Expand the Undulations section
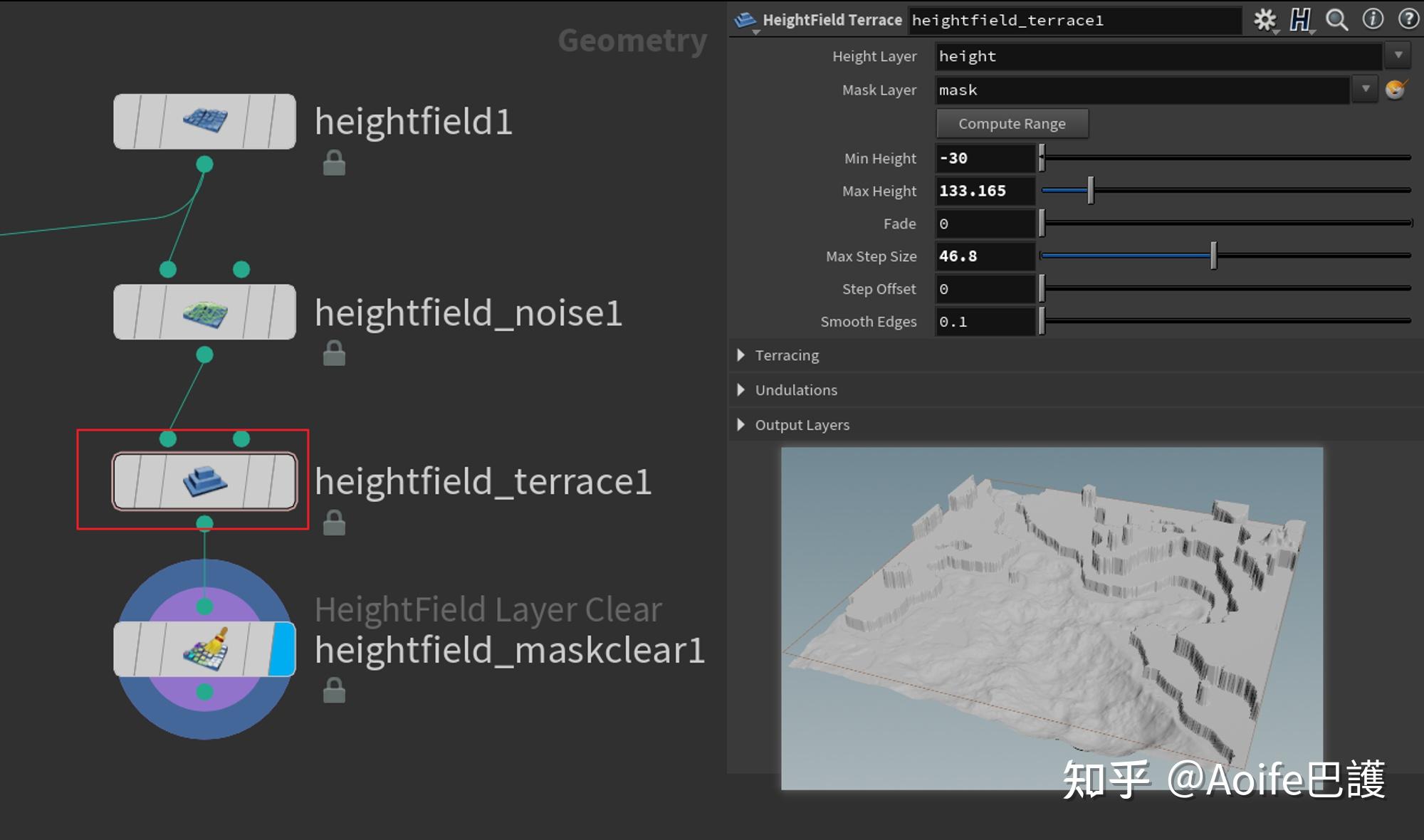1424x840 pixels. click(741, 389)
